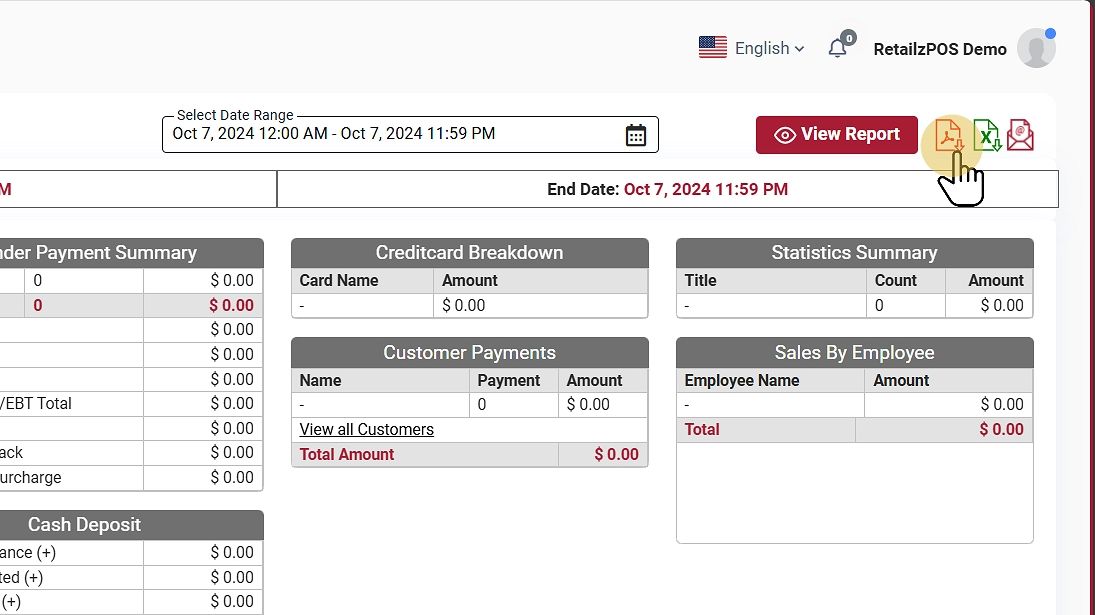
Task: Click the Cash Deposit section header
Action: pyautogui.click(x=85, y=525)
